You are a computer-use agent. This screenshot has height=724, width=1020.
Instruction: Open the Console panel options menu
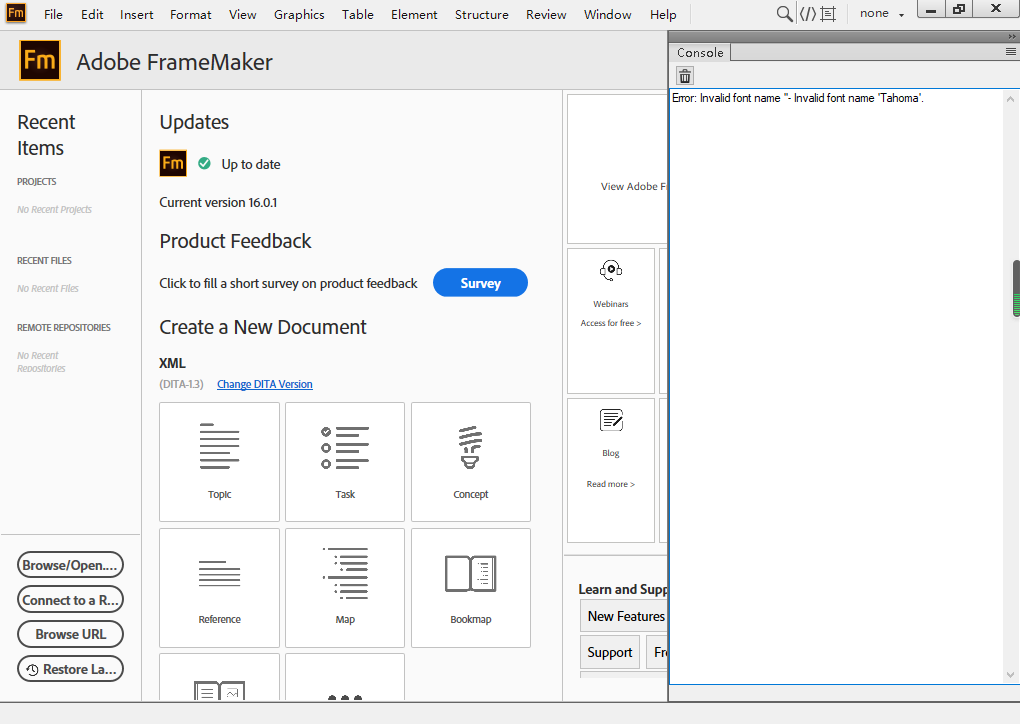point(1010,51)
